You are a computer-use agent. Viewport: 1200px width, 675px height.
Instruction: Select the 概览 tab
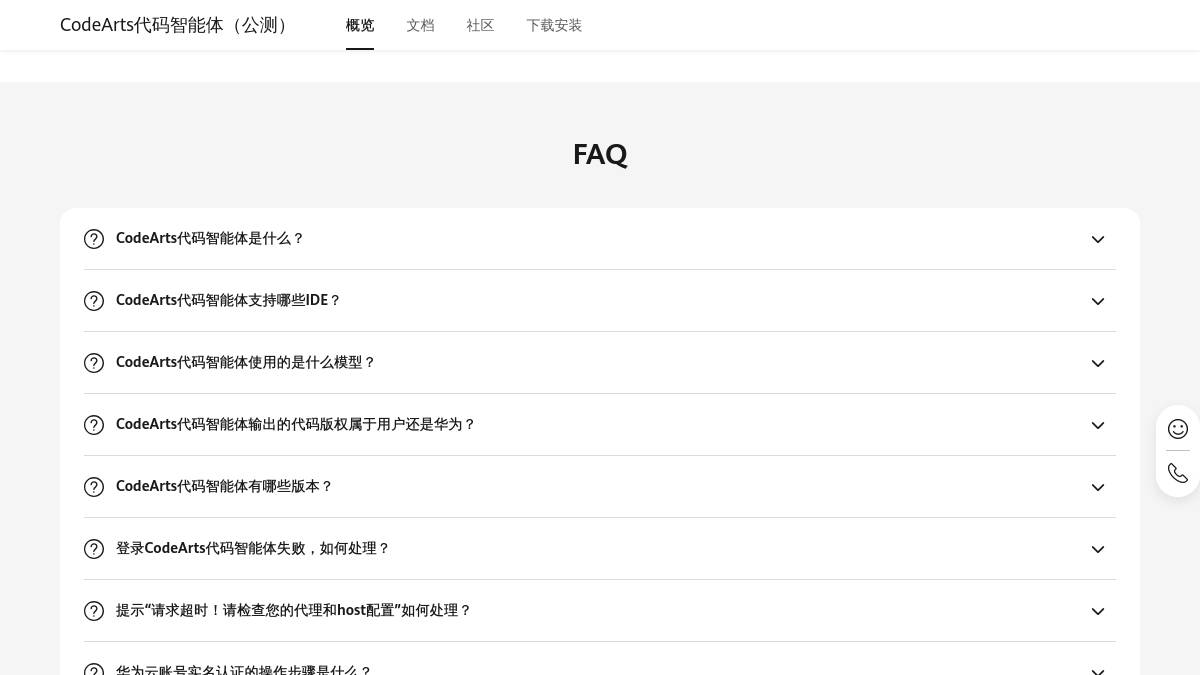point(360,25)
